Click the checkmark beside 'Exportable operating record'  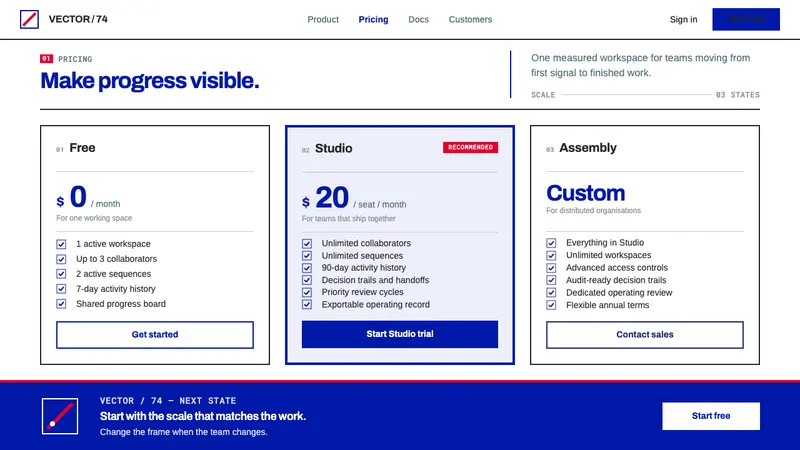pos(307,305)
